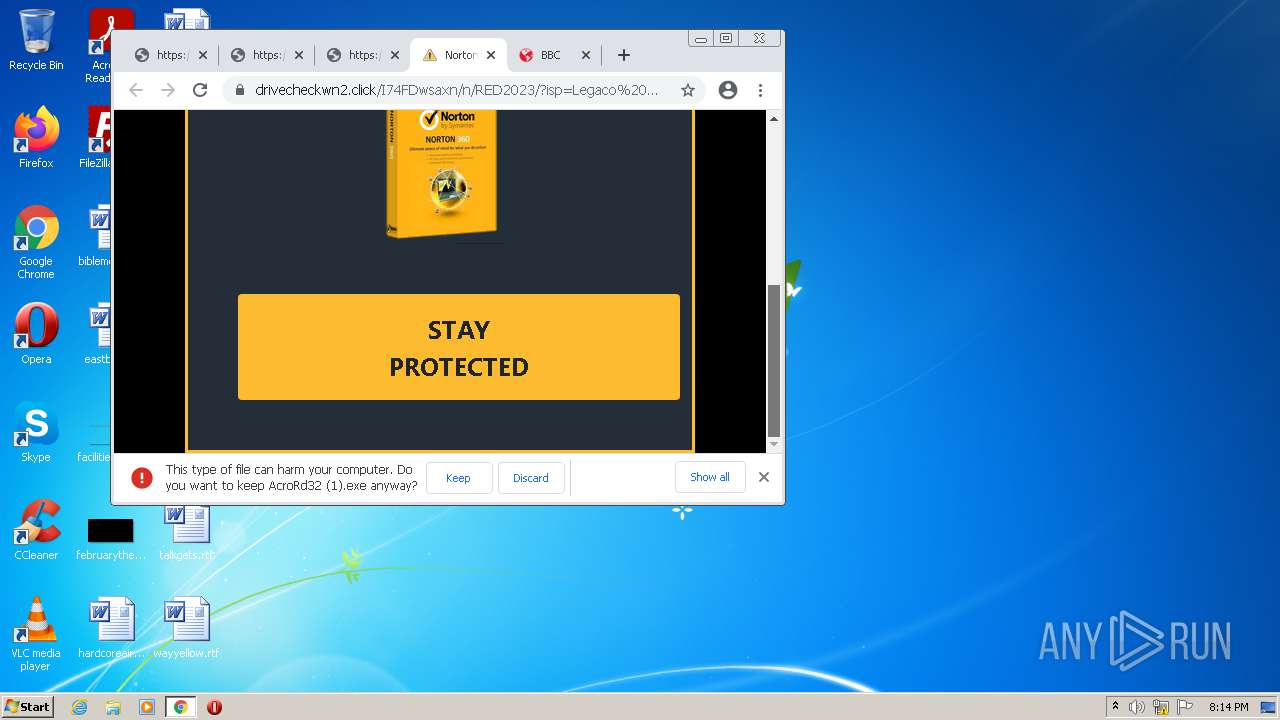Open the Windows Start menu

(x=28, y=707)
